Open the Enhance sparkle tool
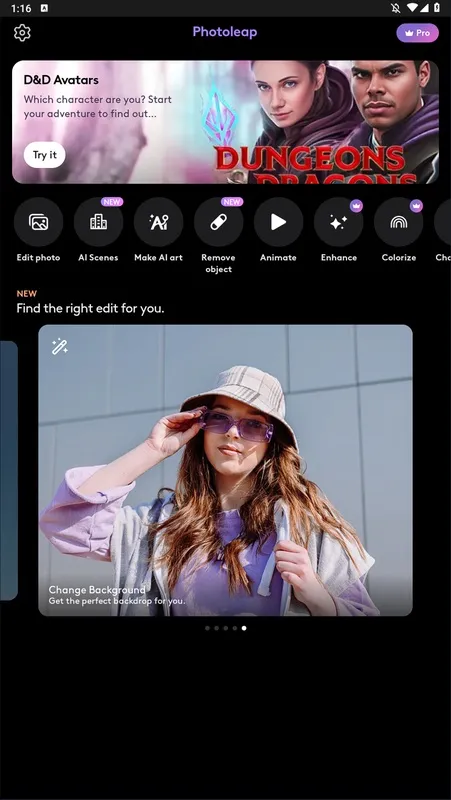This screenshot has height=800, width=451. pyautogui.click(x=338, y=222)
